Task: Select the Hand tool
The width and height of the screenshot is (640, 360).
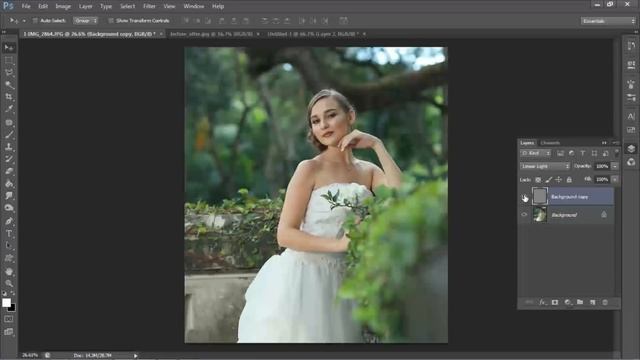Action: 9,271
